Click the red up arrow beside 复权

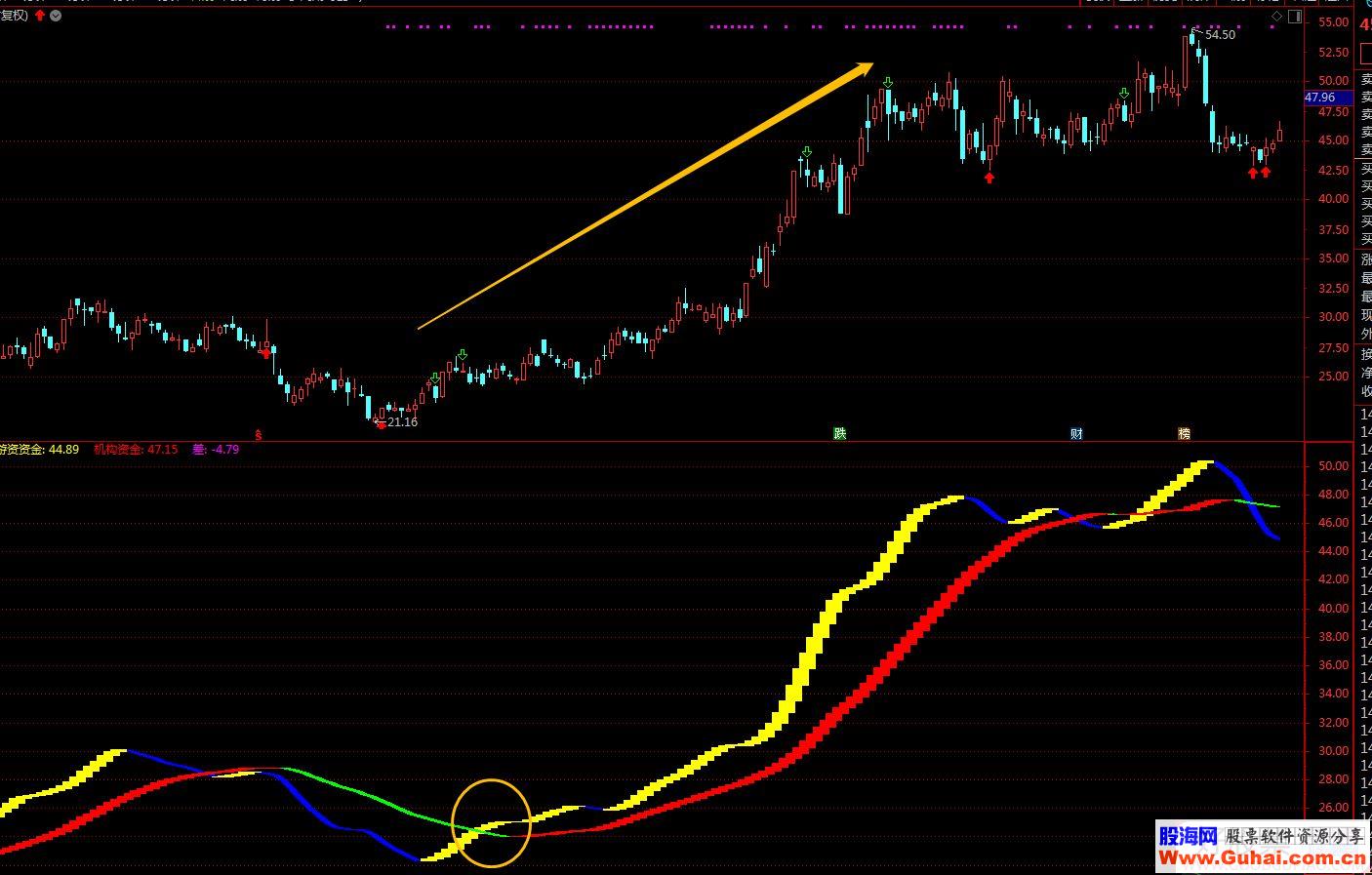(39, 16)
